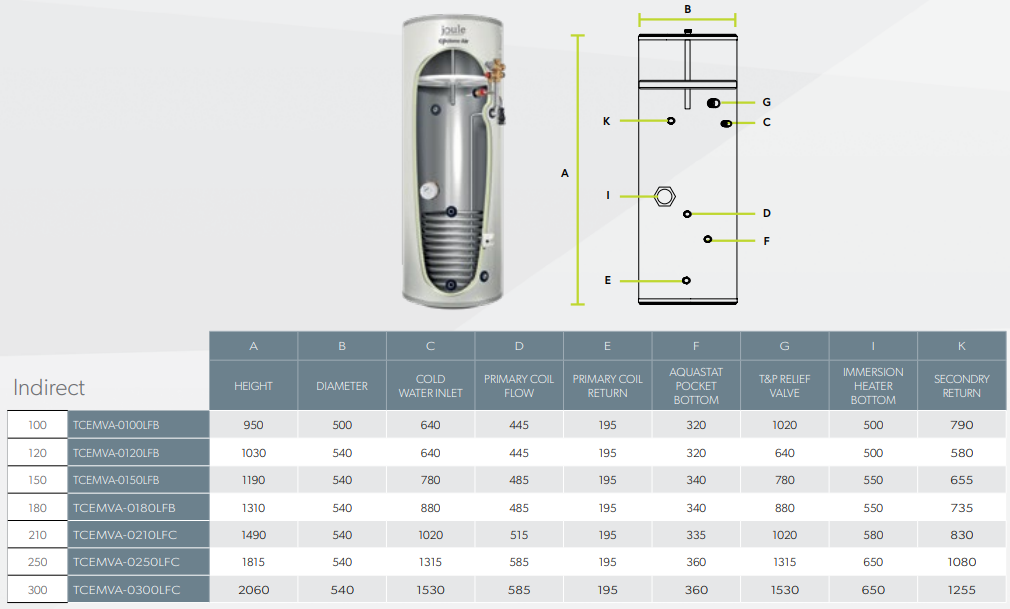Select the 300 litre capacity cell
Viewport: 1010px width, 609px height.
(x=36, y=589)
